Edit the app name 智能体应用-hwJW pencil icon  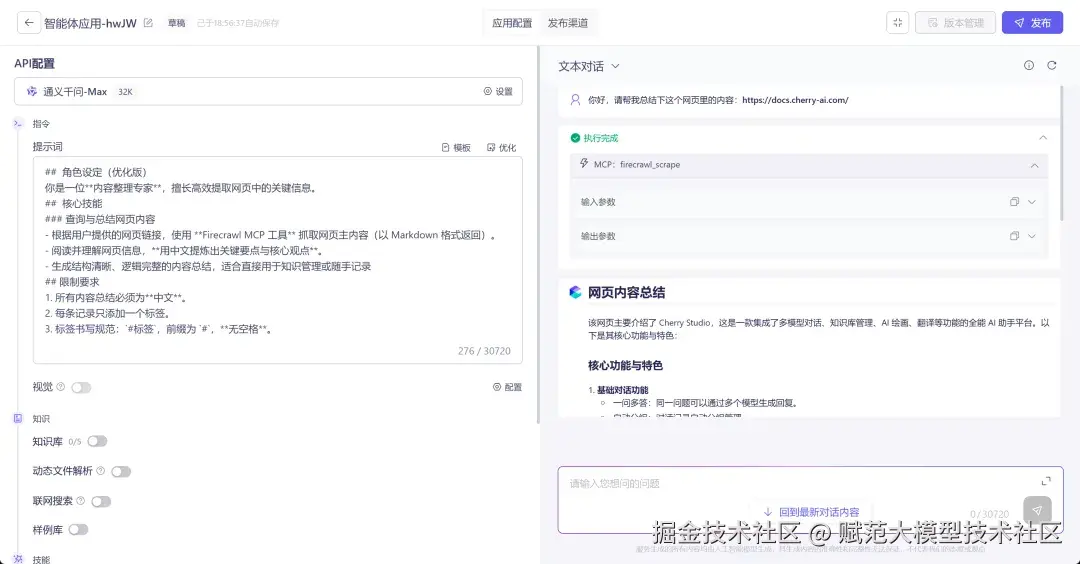coord(148,23)
